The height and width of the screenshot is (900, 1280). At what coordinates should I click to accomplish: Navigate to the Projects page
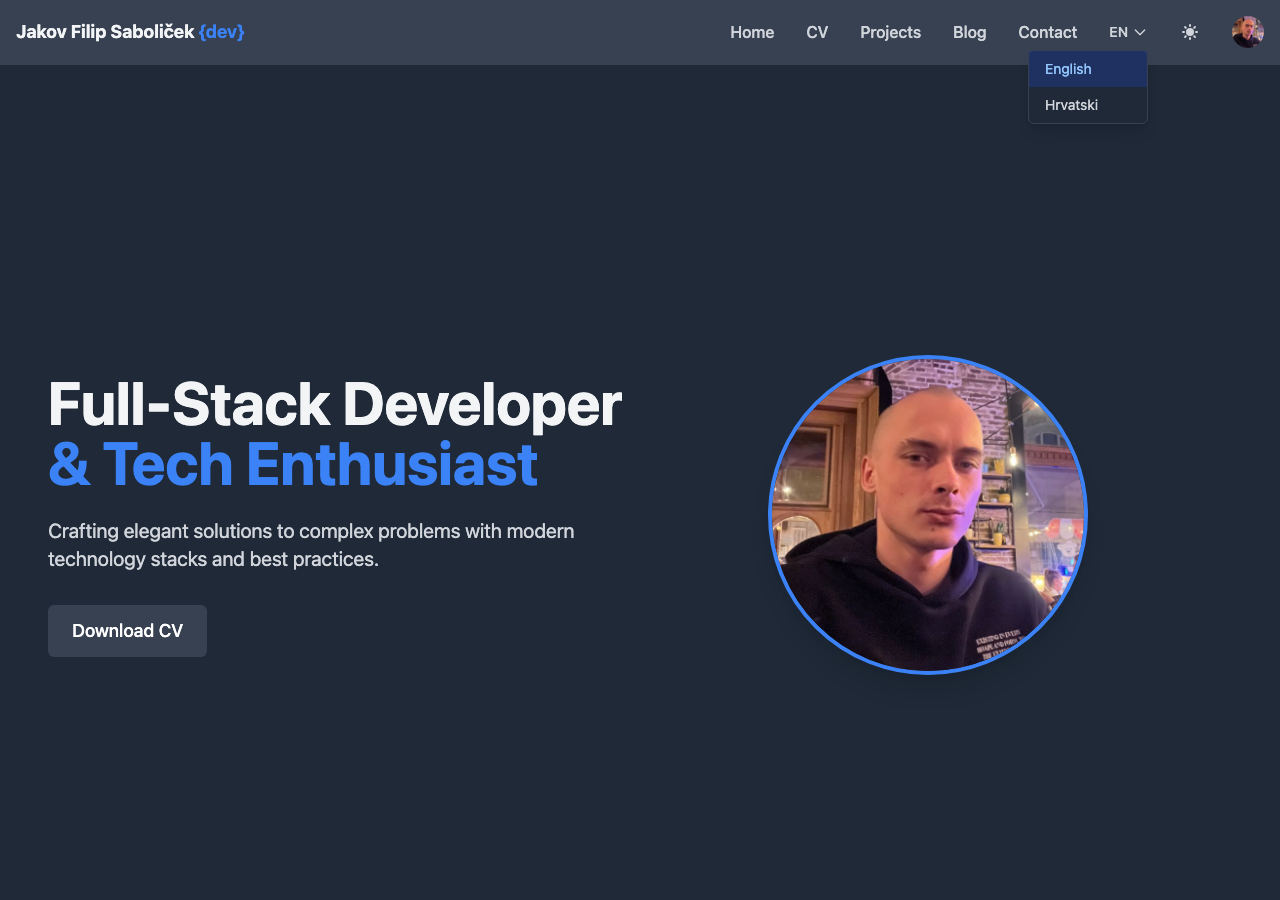(x=890, y=32)
